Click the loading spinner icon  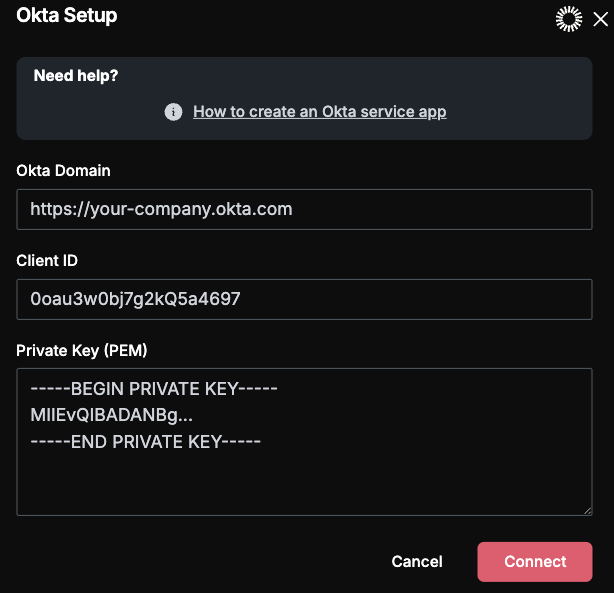click(569, 19)
